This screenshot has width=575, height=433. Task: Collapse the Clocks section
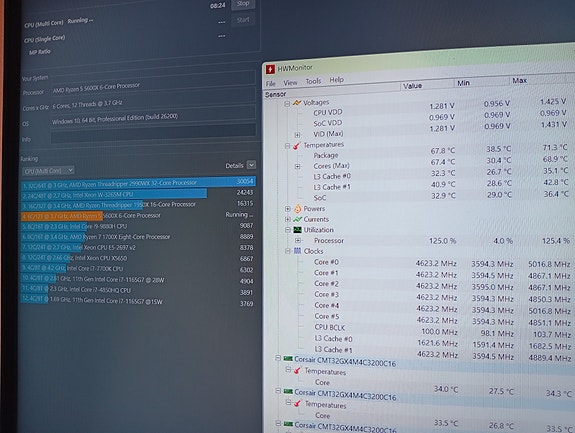(x=288, y=251)
